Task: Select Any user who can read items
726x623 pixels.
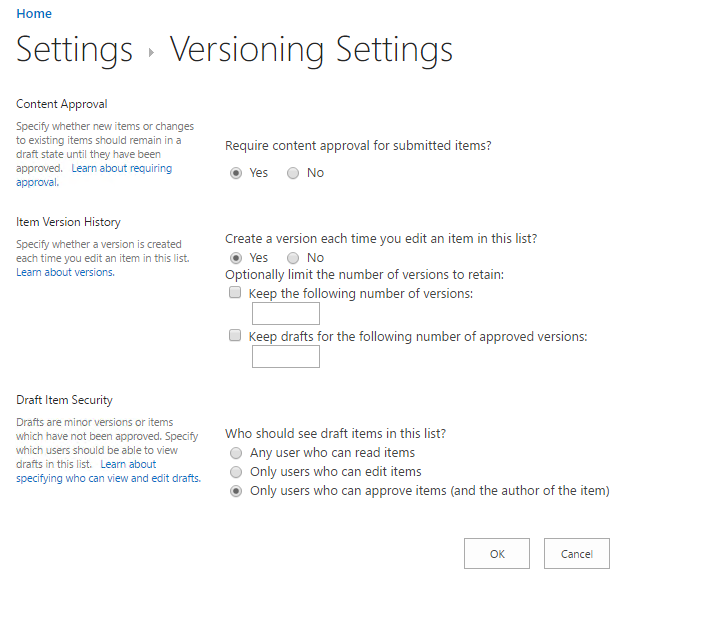Action: point(236,453)
